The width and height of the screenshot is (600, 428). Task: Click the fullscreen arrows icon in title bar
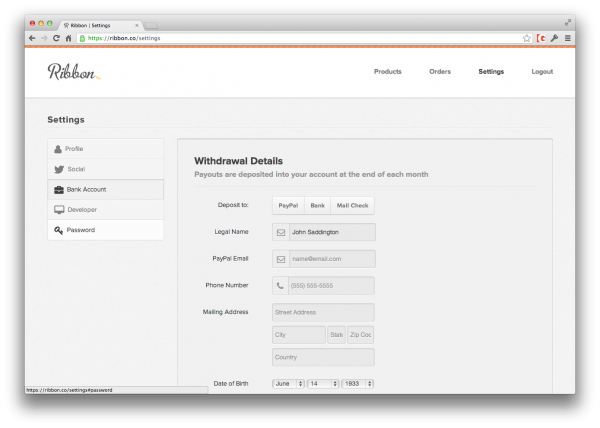pyautogui.click(x=568, y=23)
